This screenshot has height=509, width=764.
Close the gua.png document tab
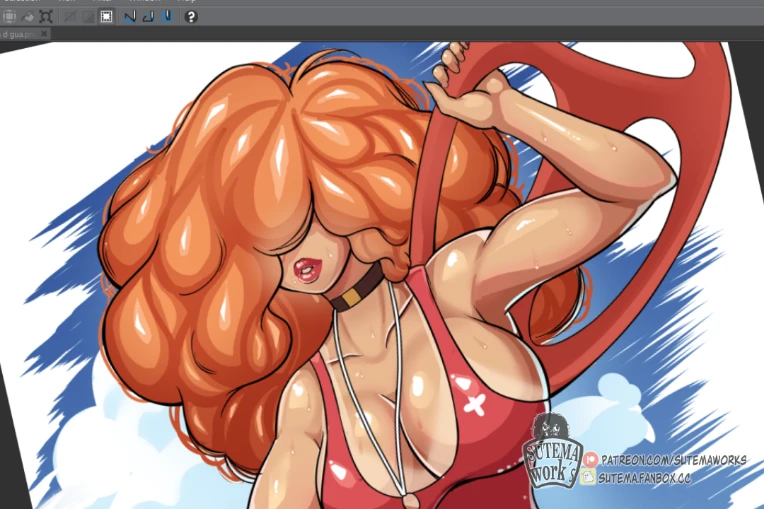(44, 34)
